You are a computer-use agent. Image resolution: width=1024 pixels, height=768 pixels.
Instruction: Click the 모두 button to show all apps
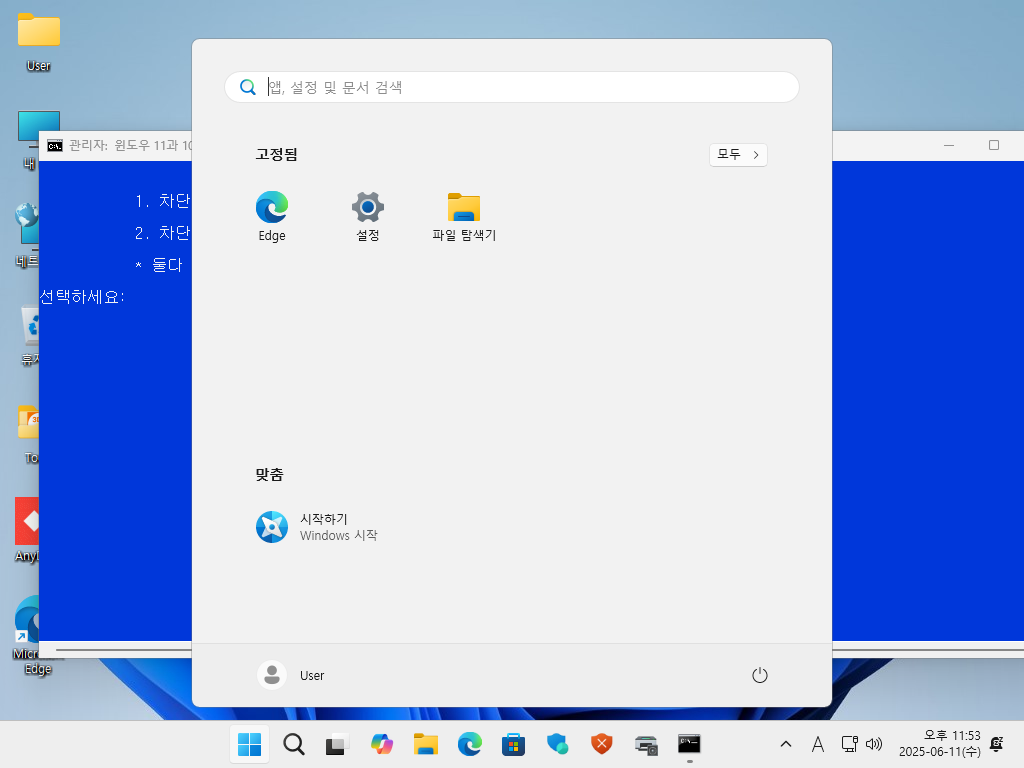[x=738, y=155]
